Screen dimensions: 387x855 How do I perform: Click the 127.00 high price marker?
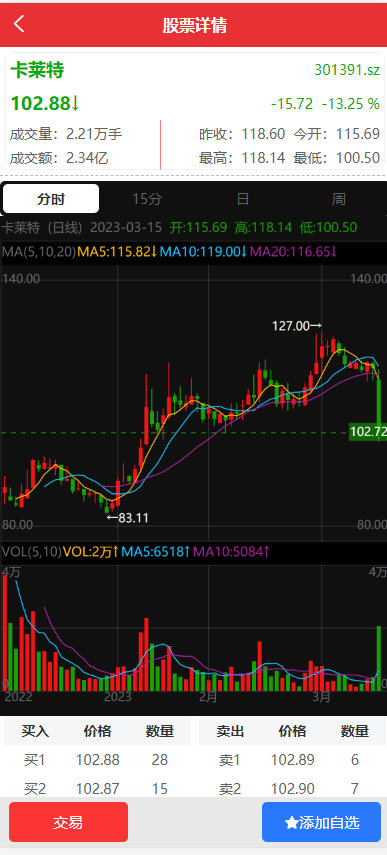point(297,326)
